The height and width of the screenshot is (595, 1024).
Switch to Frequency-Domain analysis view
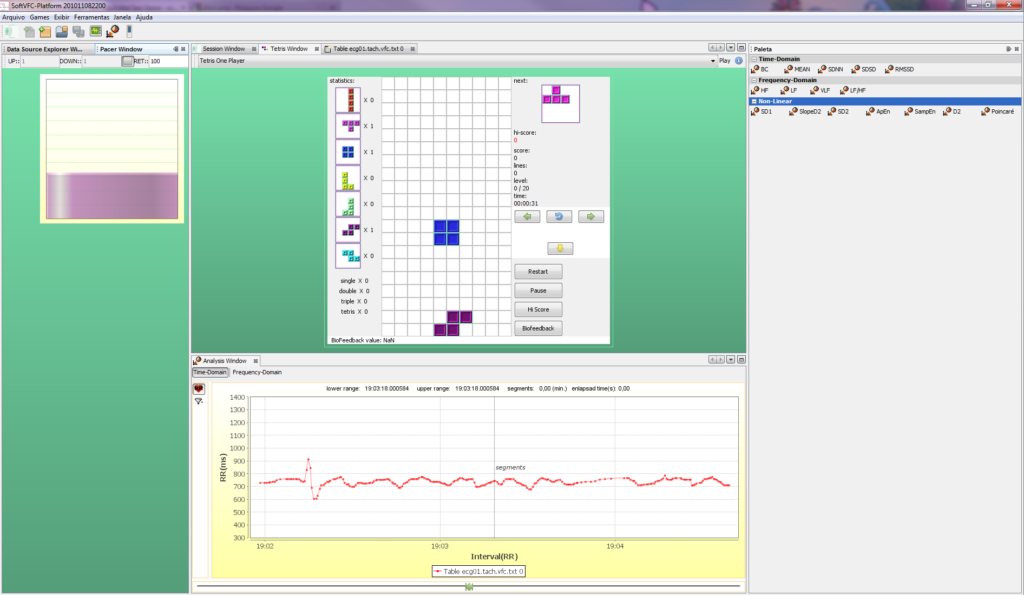257,372
